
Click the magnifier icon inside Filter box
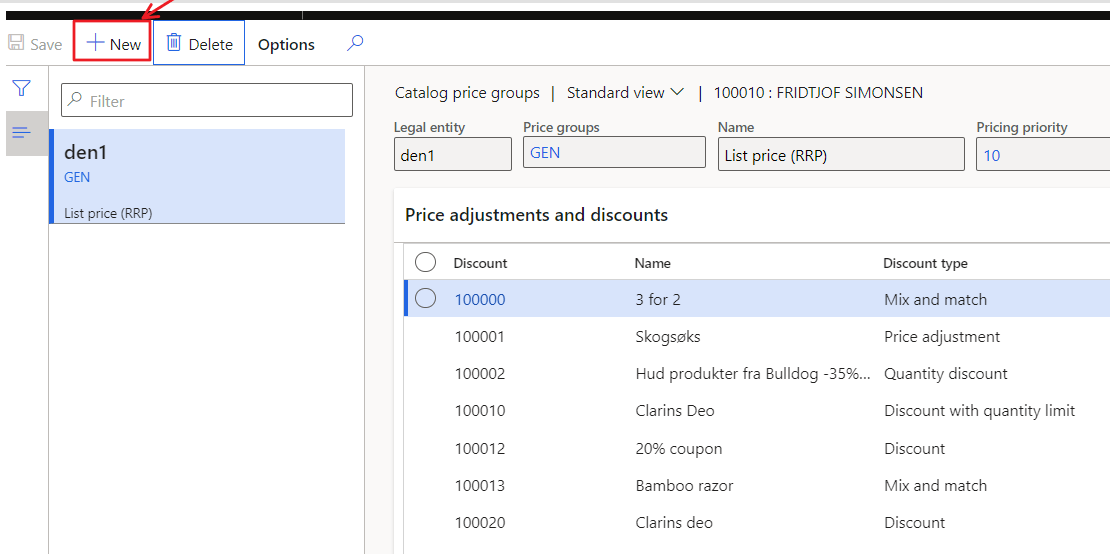75,101
